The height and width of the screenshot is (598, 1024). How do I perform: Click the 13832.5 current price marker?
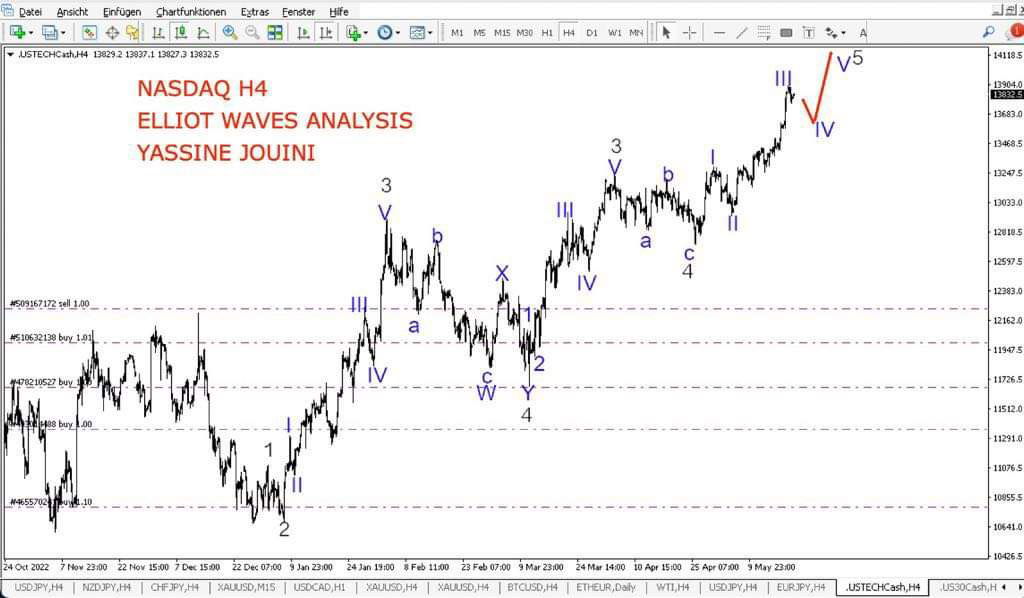click(x=1004, y=94)
